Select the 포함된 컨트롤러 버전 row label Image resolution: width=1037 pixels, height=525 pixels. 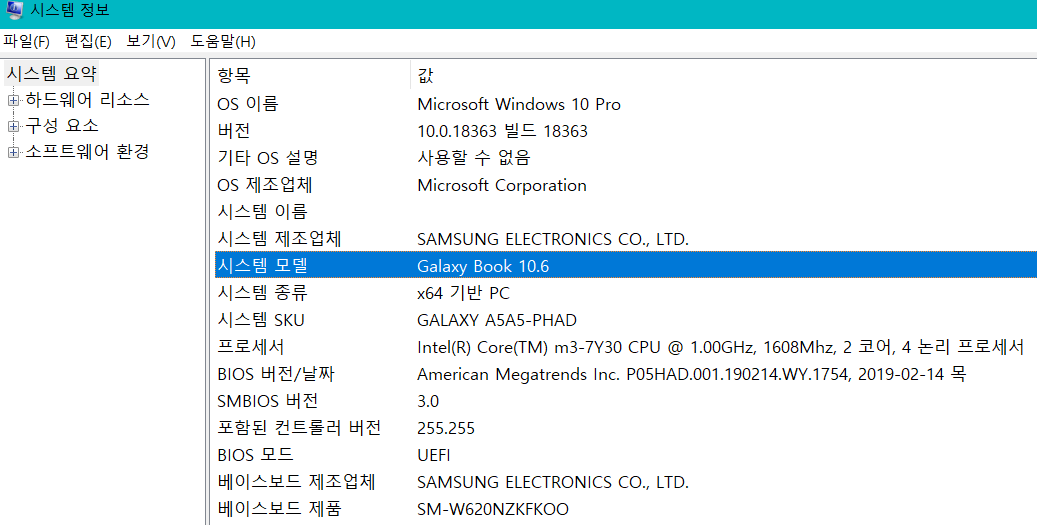coord(299,428)
